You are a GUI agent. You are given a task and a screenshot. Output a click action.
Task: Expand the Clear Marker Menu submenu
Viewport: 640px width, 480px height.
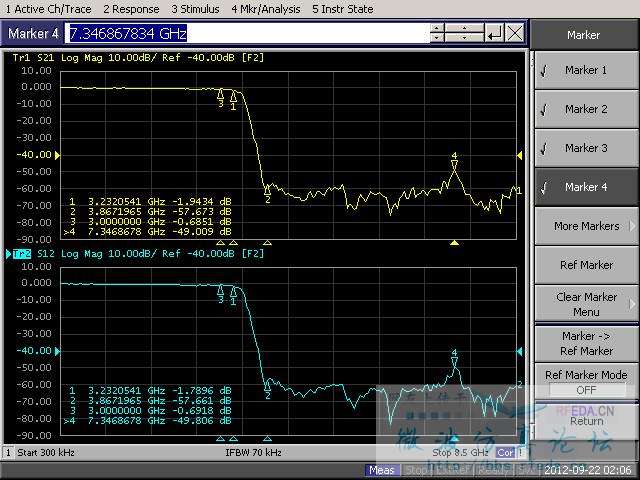[586, 304]
